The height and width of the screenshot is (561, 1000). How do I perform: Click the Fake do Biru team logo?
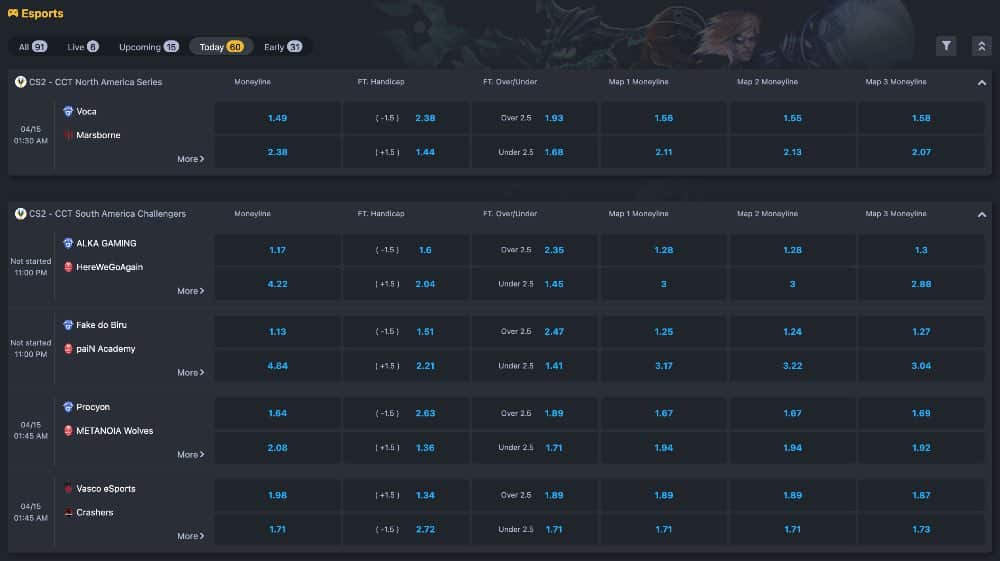(x=68, y=325)
